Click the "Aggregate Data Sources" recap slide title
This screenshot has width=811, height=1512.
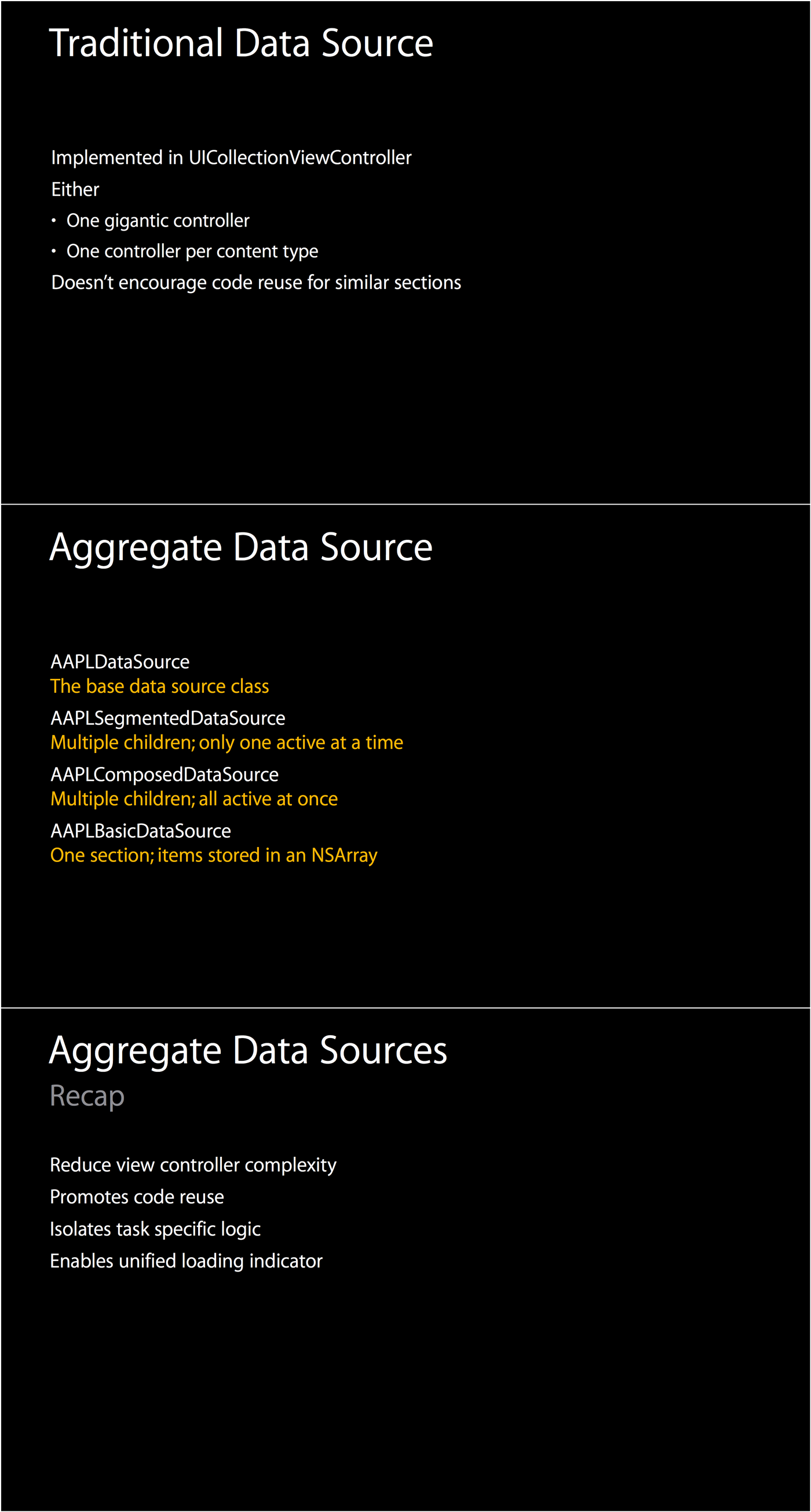[247, 1051]
